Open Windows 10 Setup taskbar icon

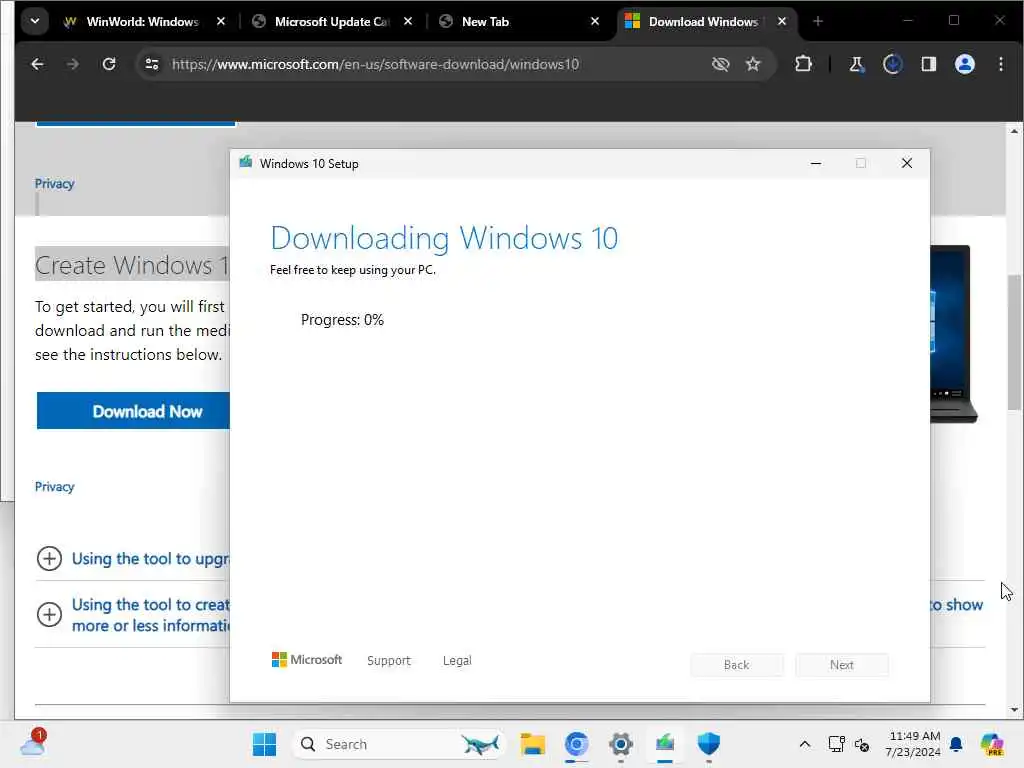(665, 744)
